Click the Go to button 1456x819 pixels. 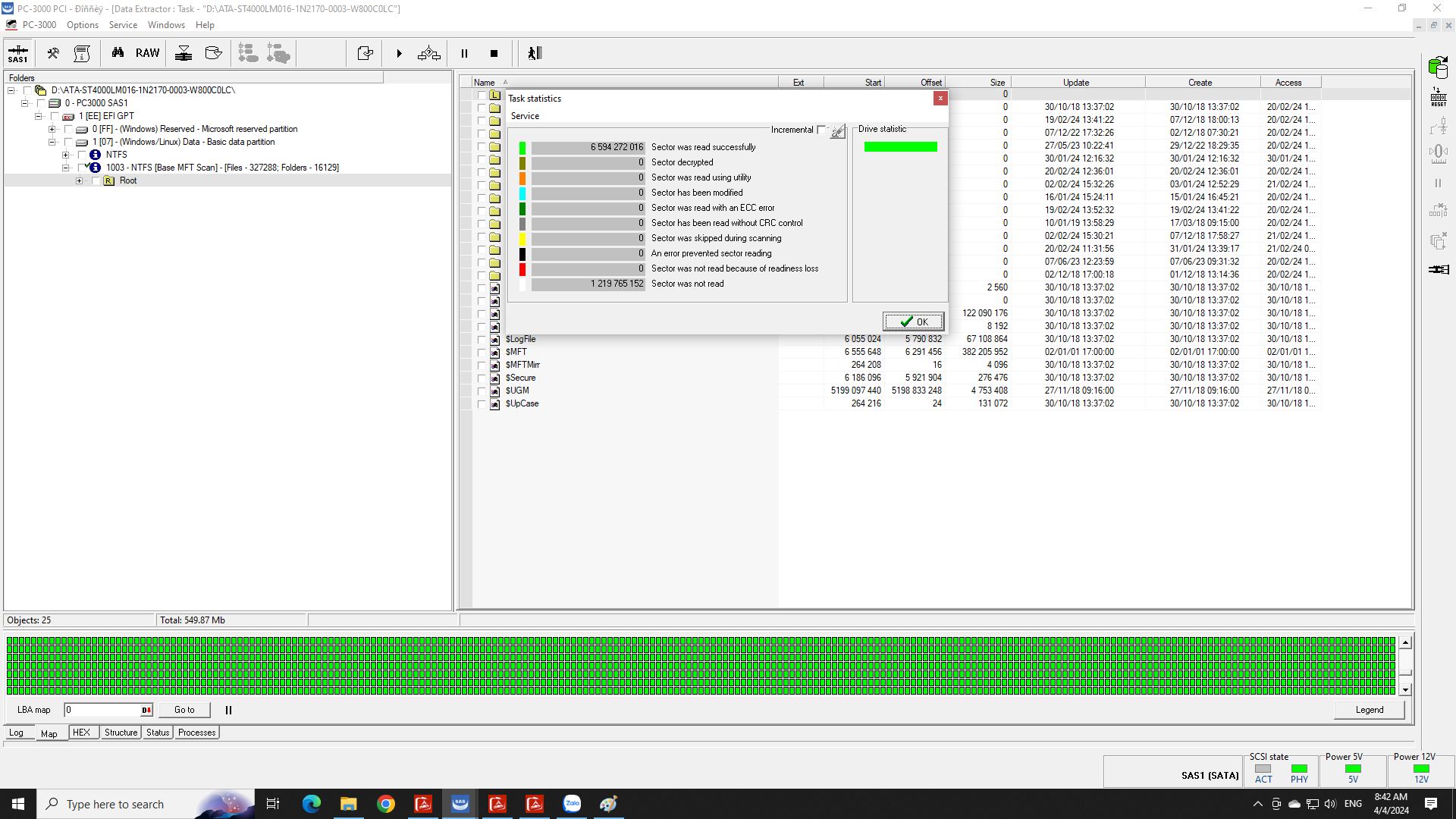point(184,710)
